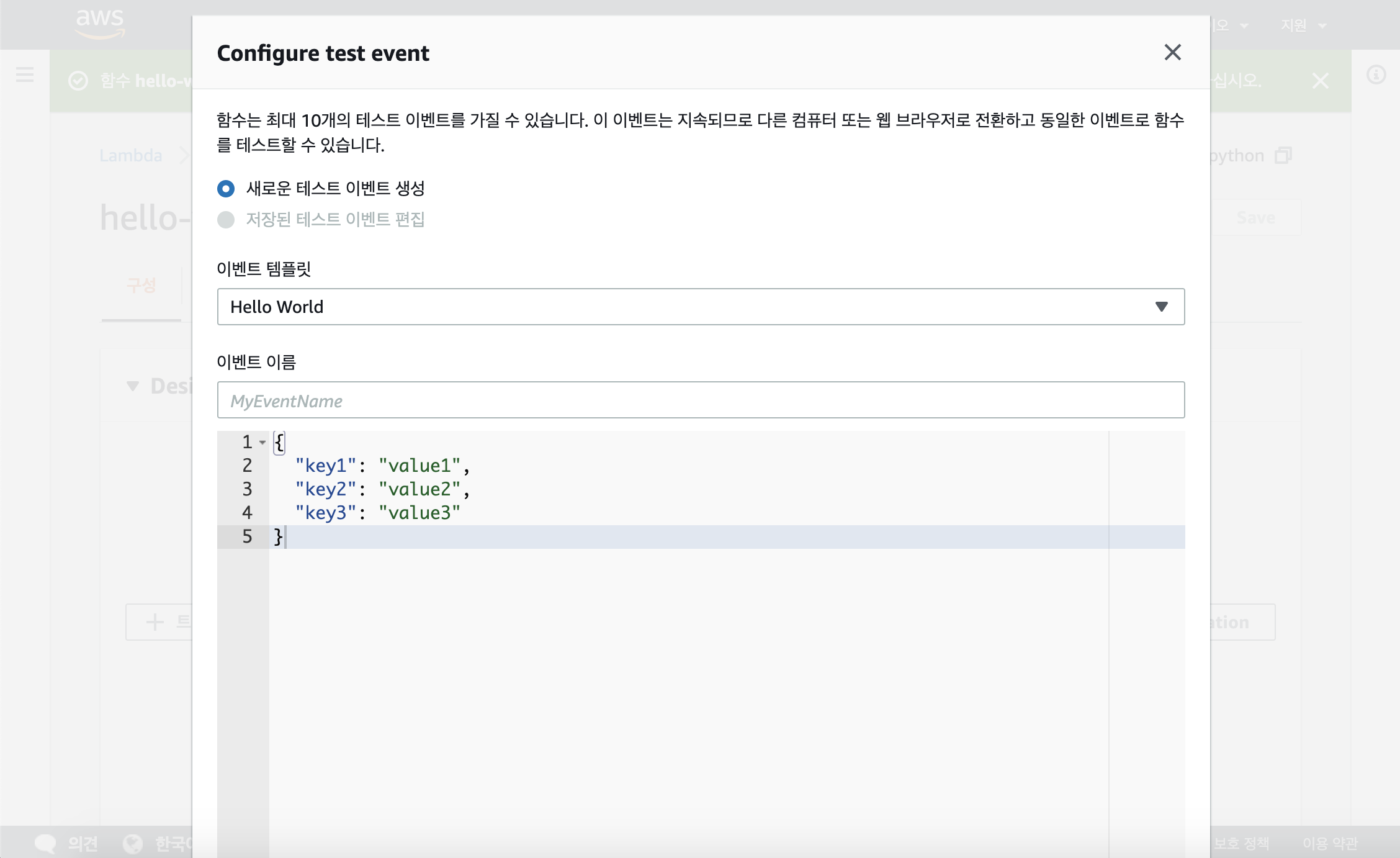Click the AWS logo in the header
The height and width of the screenshot is (858, 1400).
pos(100,24)
